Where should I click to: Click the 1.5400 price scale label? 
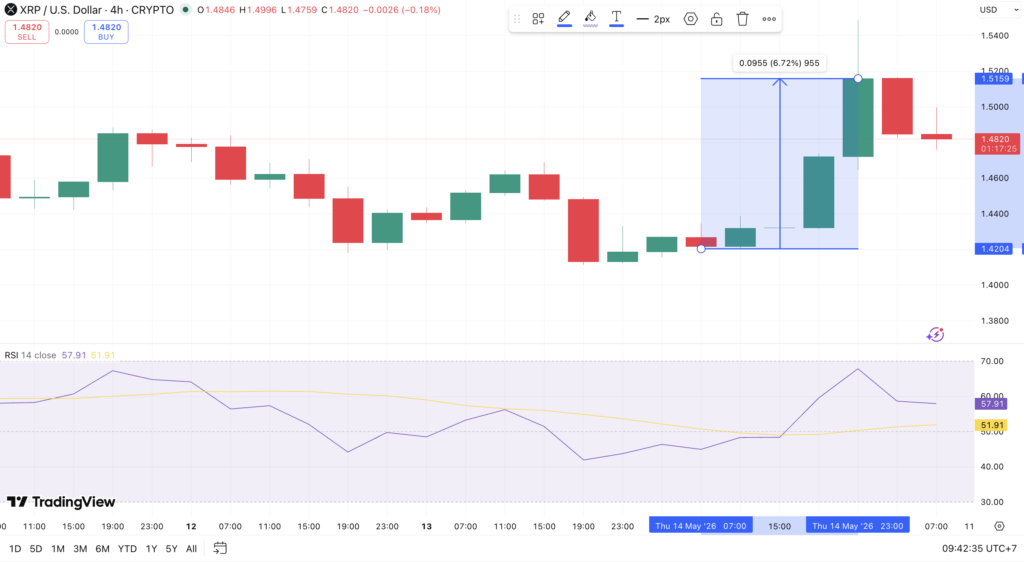(x=994, y=35)
